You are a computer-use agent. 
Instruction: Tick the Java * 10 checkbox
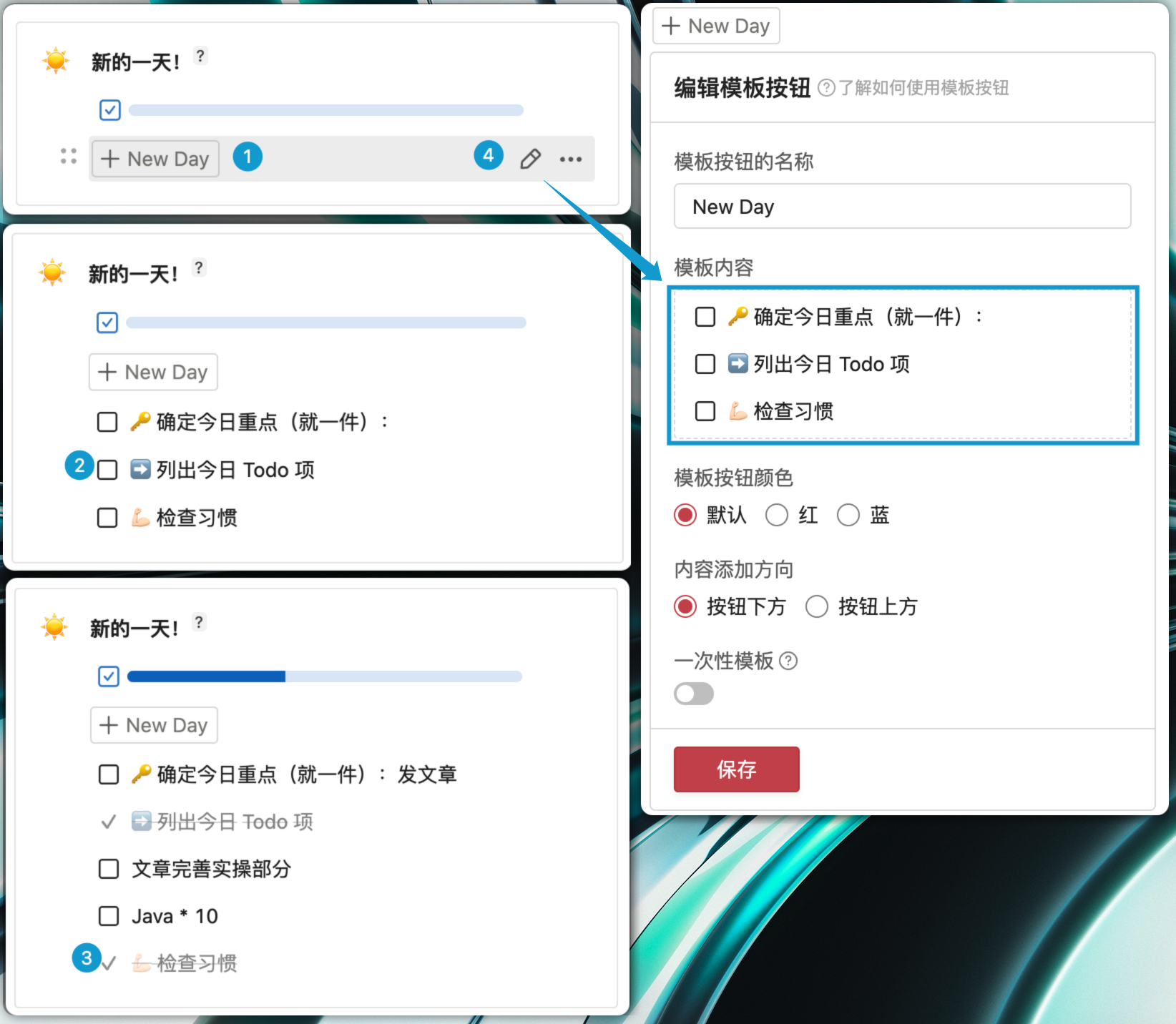pyautogui.click(x=109, y=916)
